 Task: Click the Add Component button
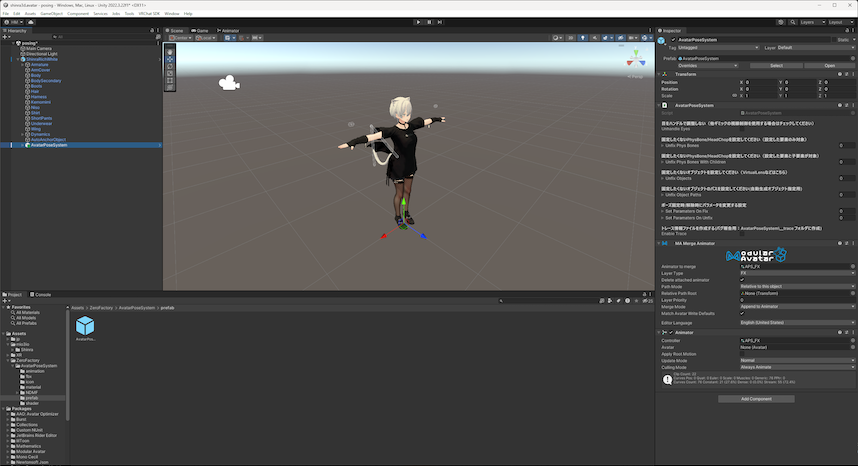(x=757, y=399)
